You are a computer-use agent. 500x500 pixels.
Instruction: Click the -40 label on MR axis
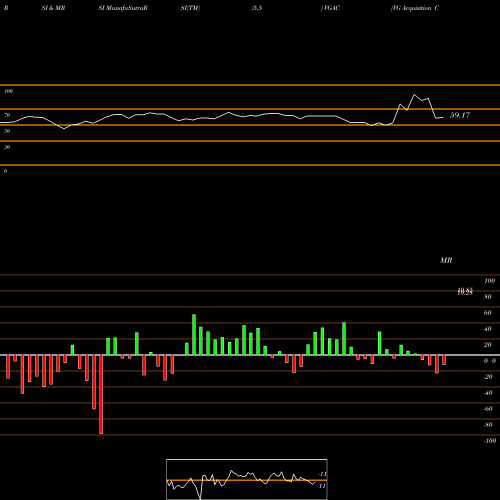488,393
